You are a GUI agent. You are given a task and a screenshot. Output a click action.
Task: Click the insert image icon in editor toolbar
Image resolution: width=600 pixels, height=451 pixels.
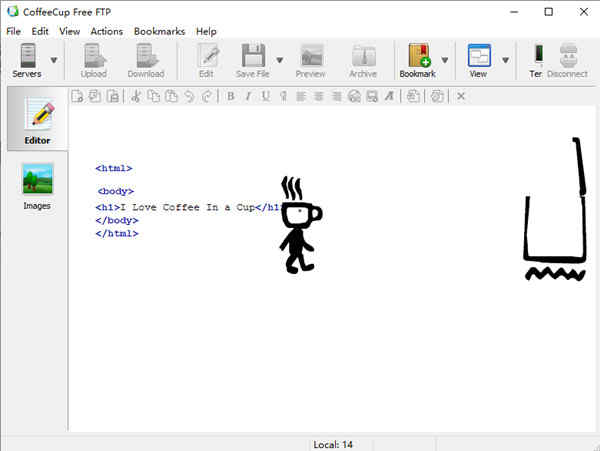tap(372, 96)
